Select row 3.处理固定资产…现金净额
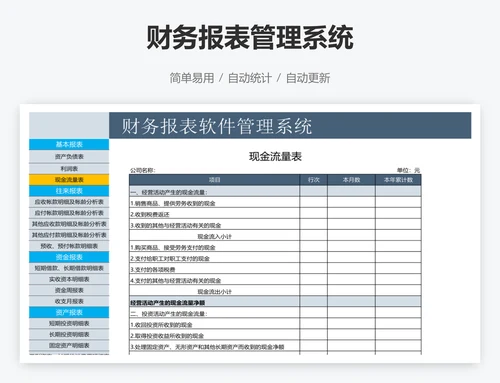500x383 pixels. (x=275, y=346)
